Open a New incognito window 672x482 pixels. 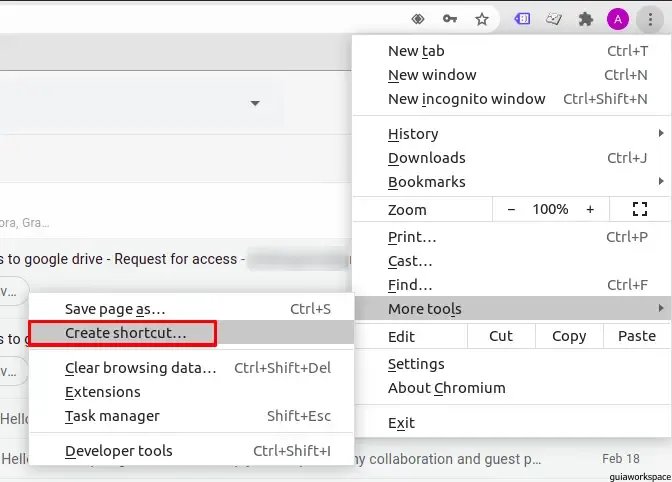tap(512, 99)
